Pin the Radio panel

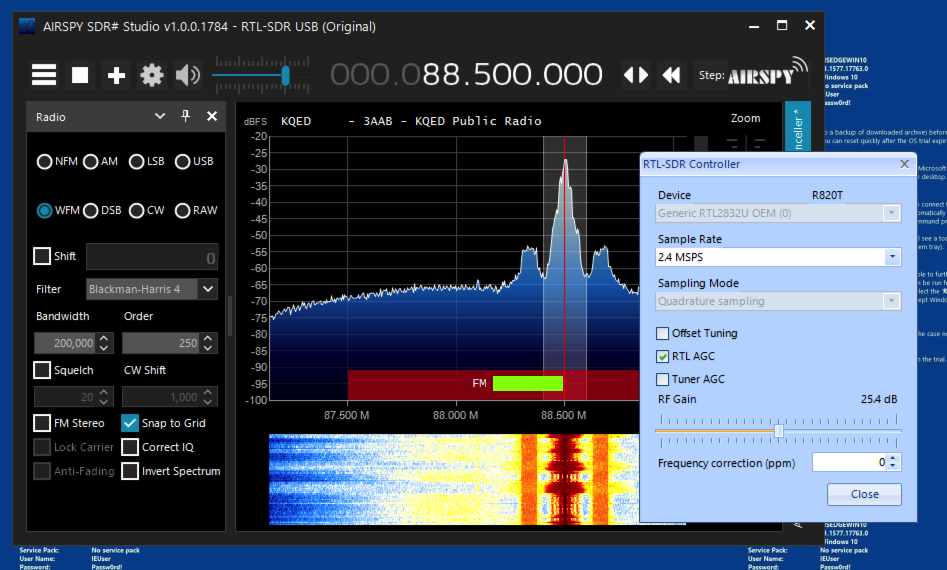[x=185, y=117]
